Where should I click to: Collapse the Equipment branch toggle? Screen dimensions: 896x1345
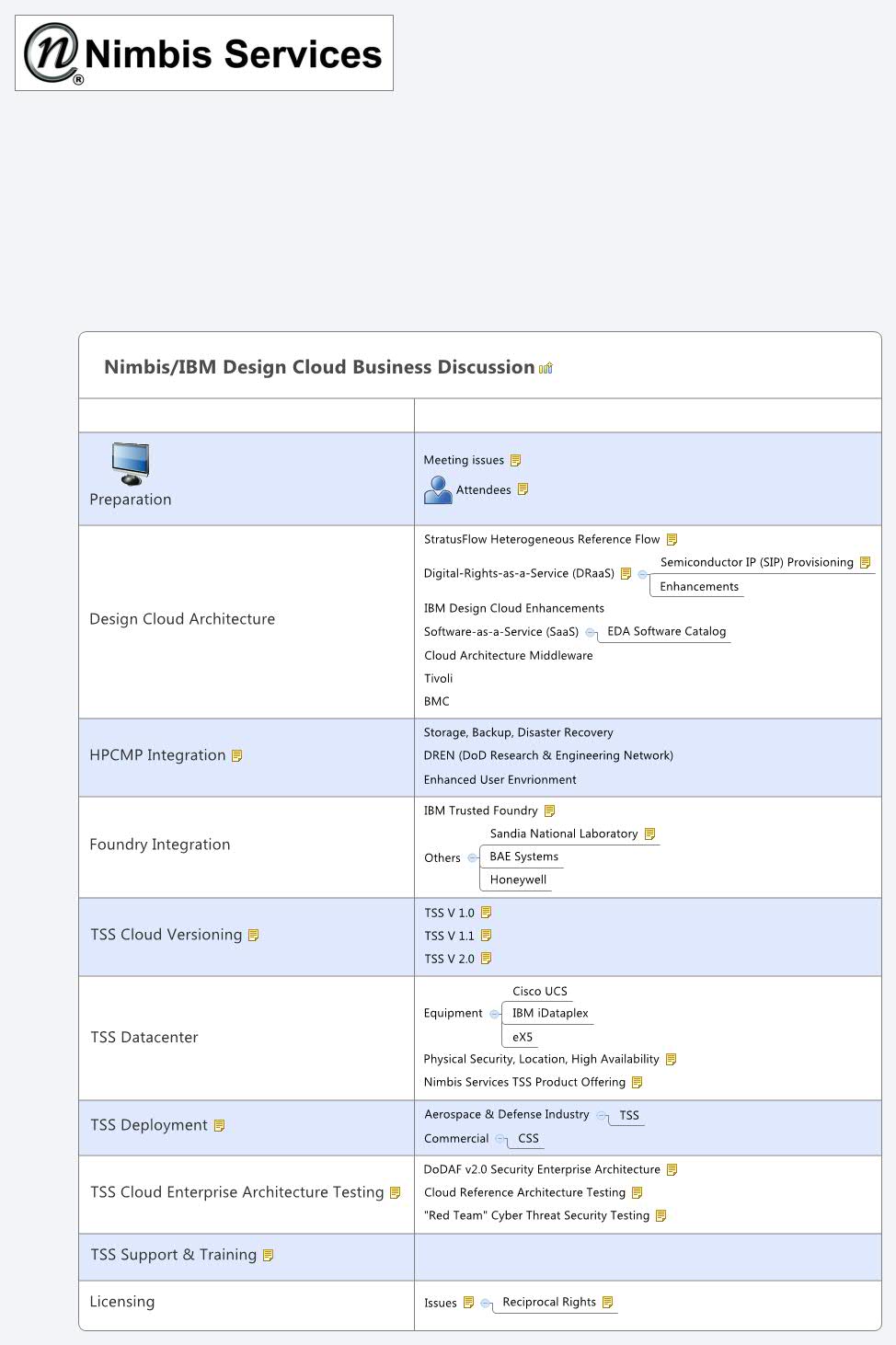tap(494, 1014)
